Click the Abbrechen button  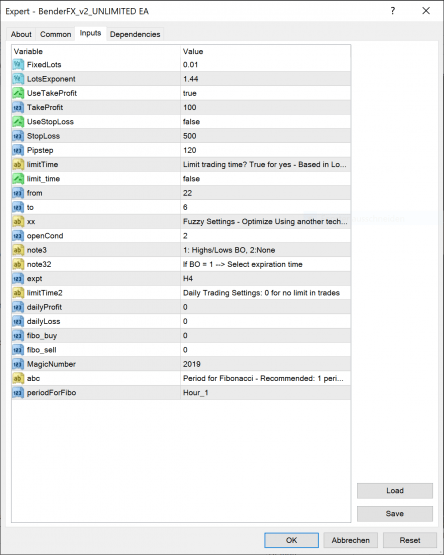click(351, 540)
